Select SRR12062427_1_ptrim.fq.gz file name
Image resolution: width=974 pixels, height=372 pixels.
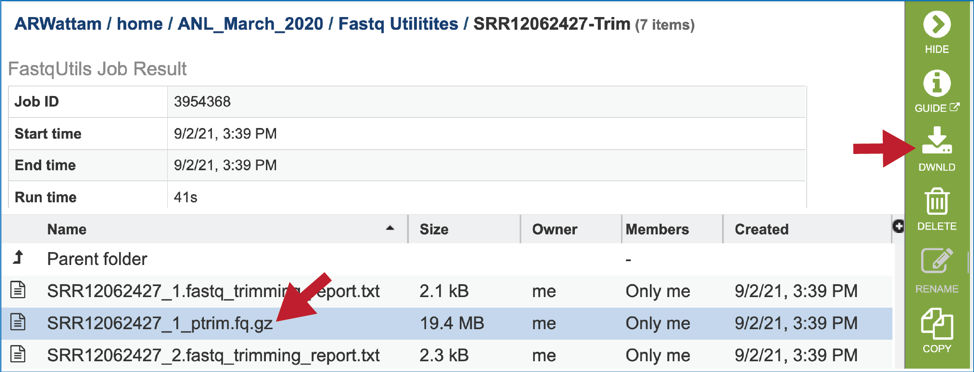pos(160,324)
